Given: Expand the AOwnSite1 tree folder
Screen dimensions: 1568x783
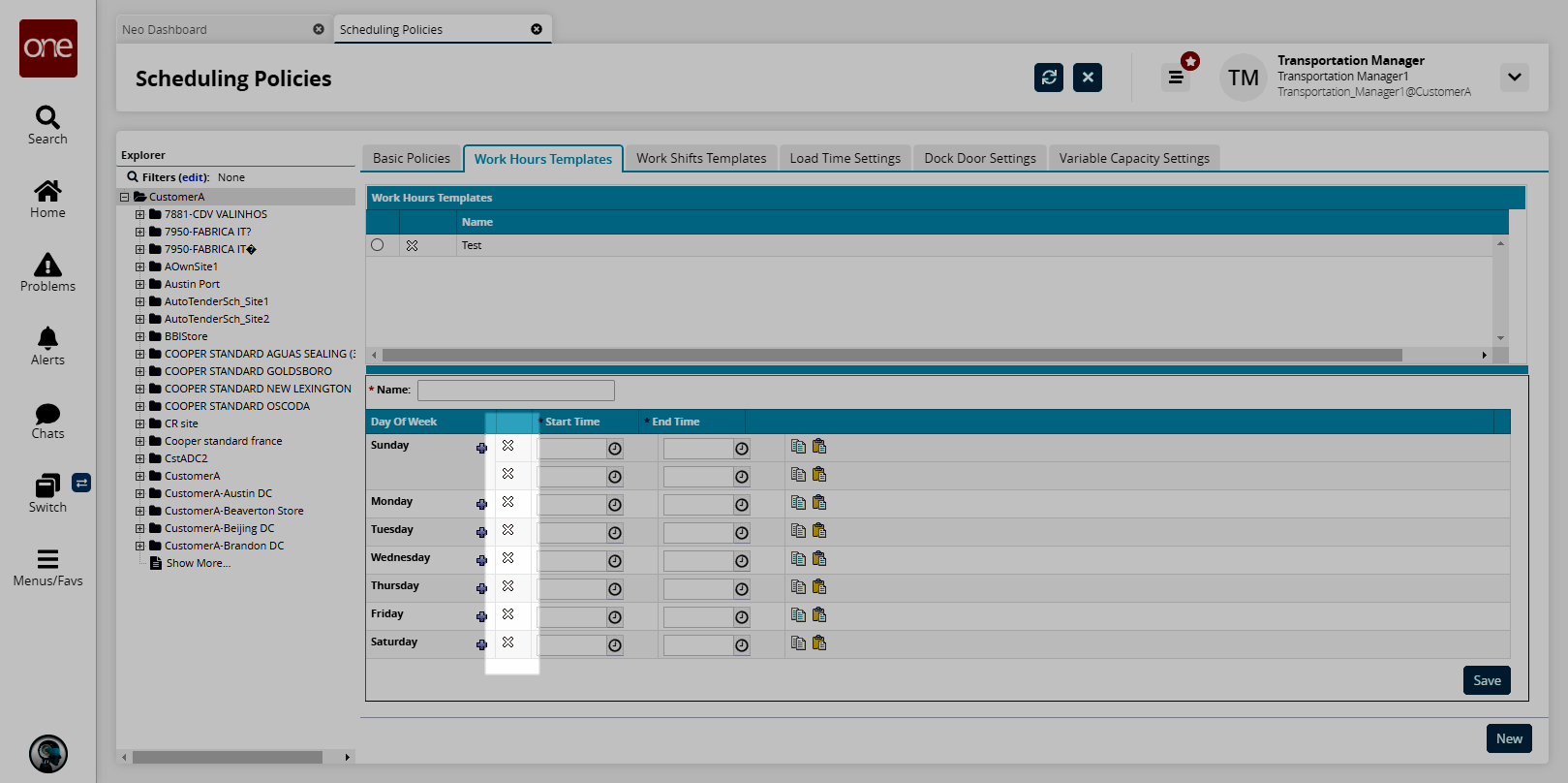Looking at the screenshot, I should click(139, 266).
